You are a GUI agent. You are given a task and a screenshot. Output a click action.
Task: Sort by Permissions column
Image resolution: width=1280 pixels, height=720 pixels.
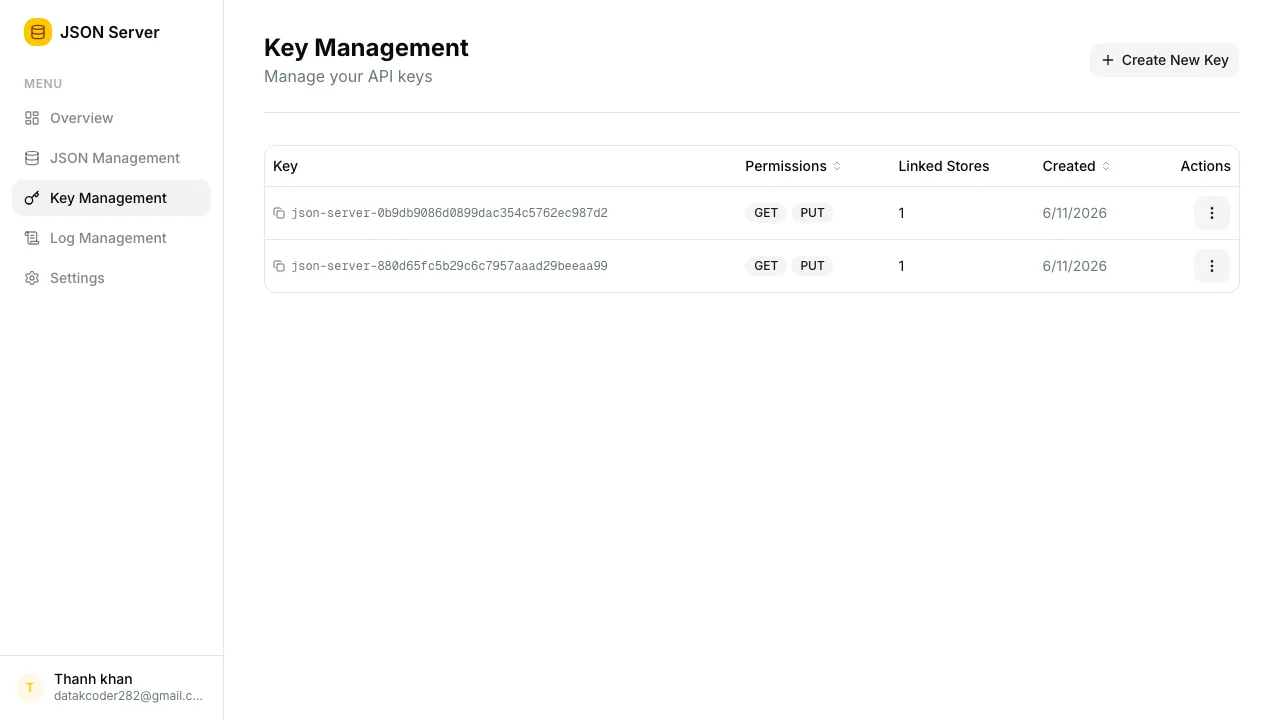[x=793, y=166]
